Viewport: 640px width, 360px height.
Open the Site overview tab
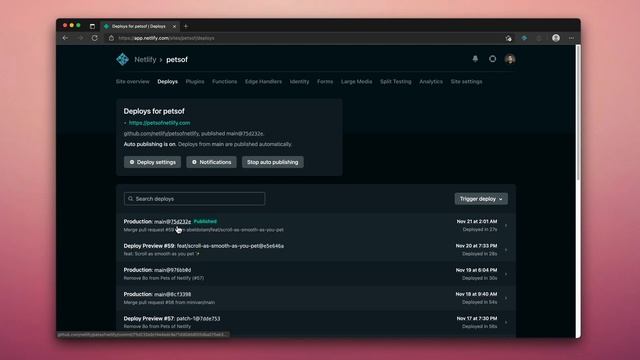coord(133,82)
